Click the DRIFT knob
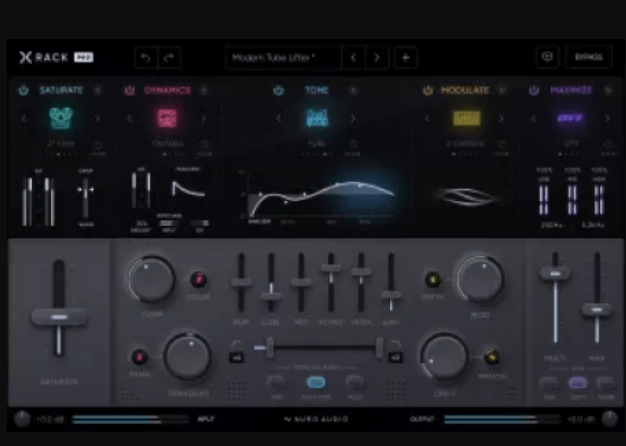 pyautogui.click(x=444, y=357)
